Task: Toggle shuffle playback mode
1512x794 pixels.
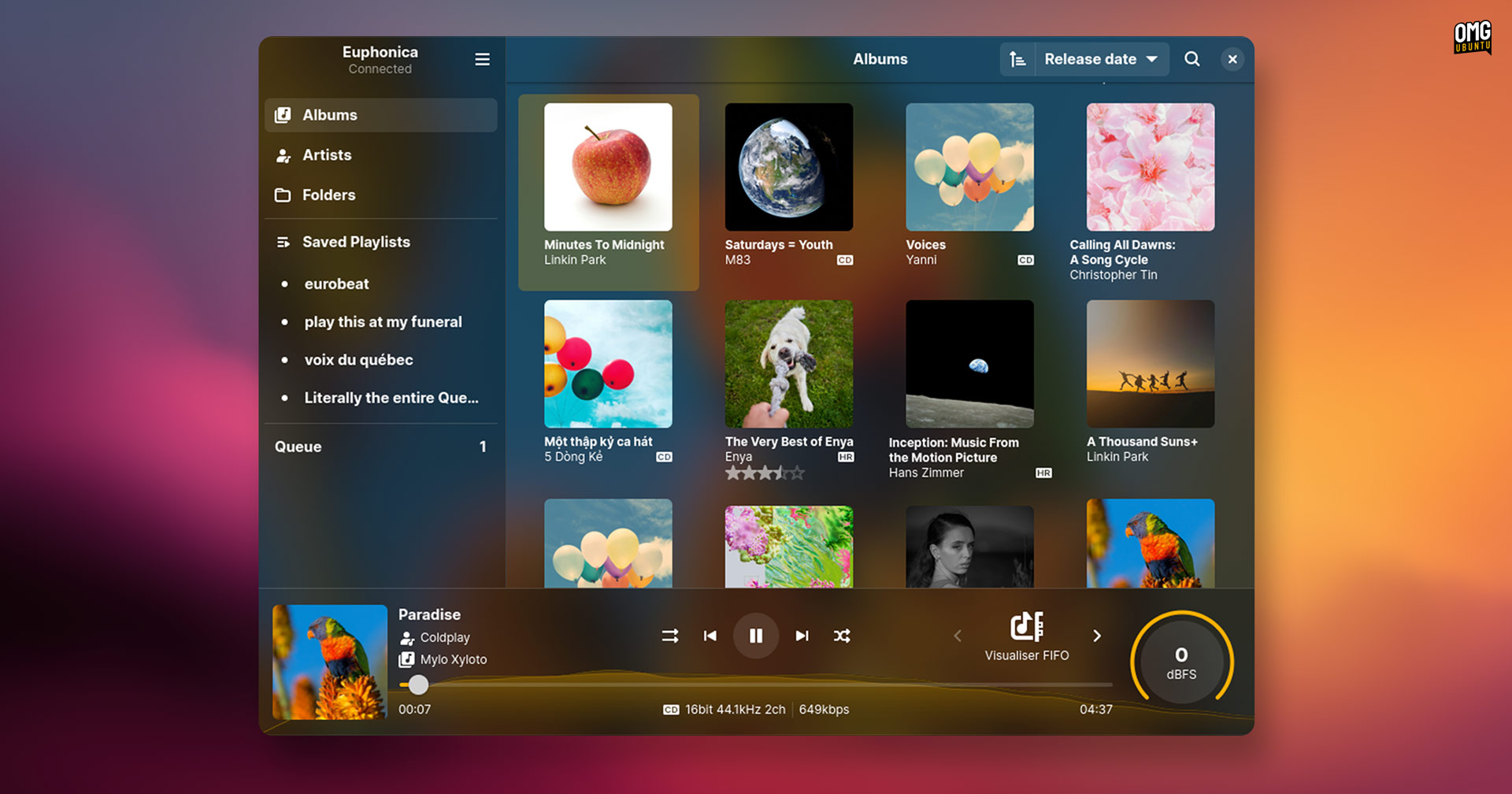Action: point(842,636)
